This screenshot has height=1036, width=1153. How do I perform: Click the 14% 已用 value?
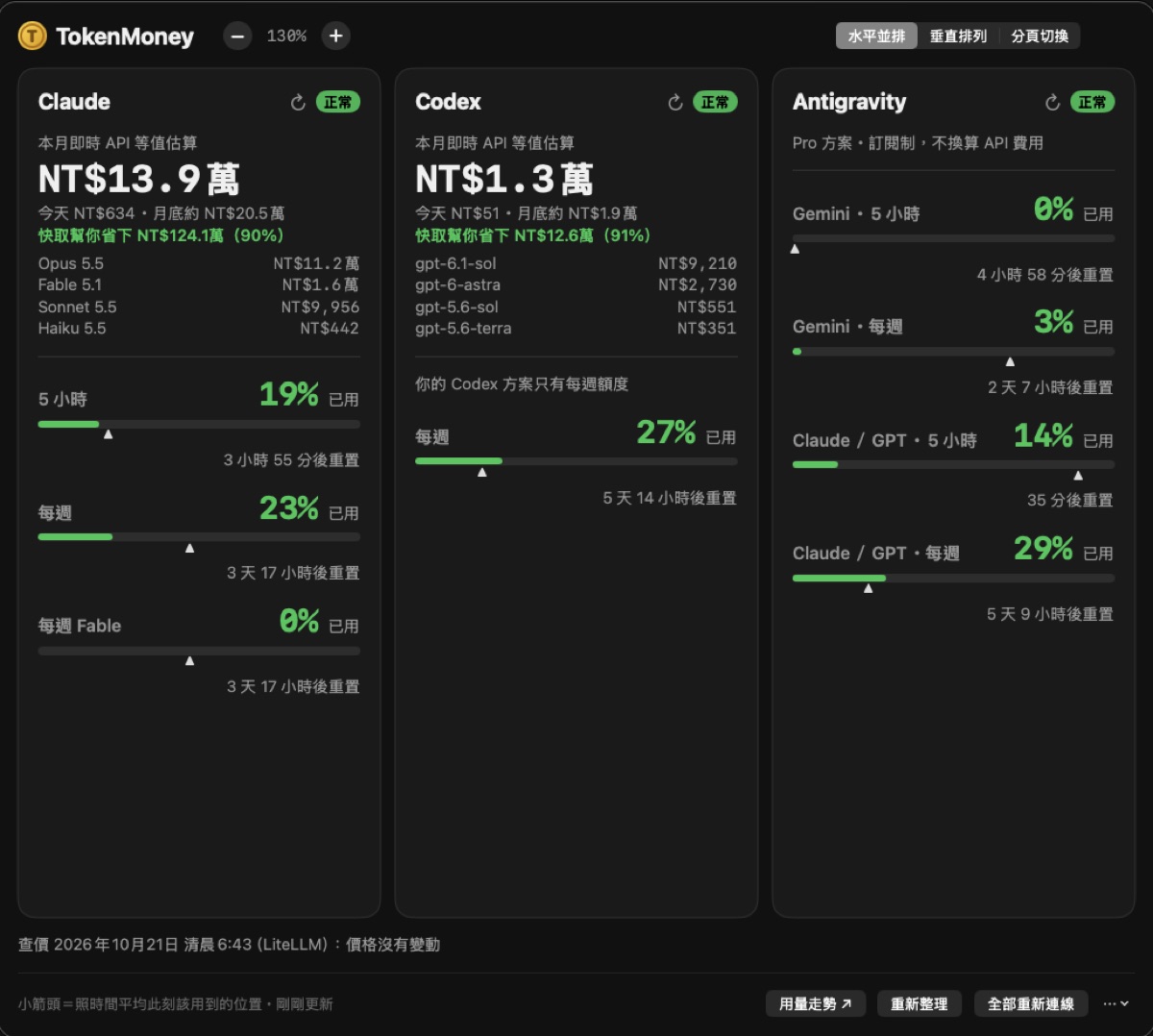click(1064, 436)
